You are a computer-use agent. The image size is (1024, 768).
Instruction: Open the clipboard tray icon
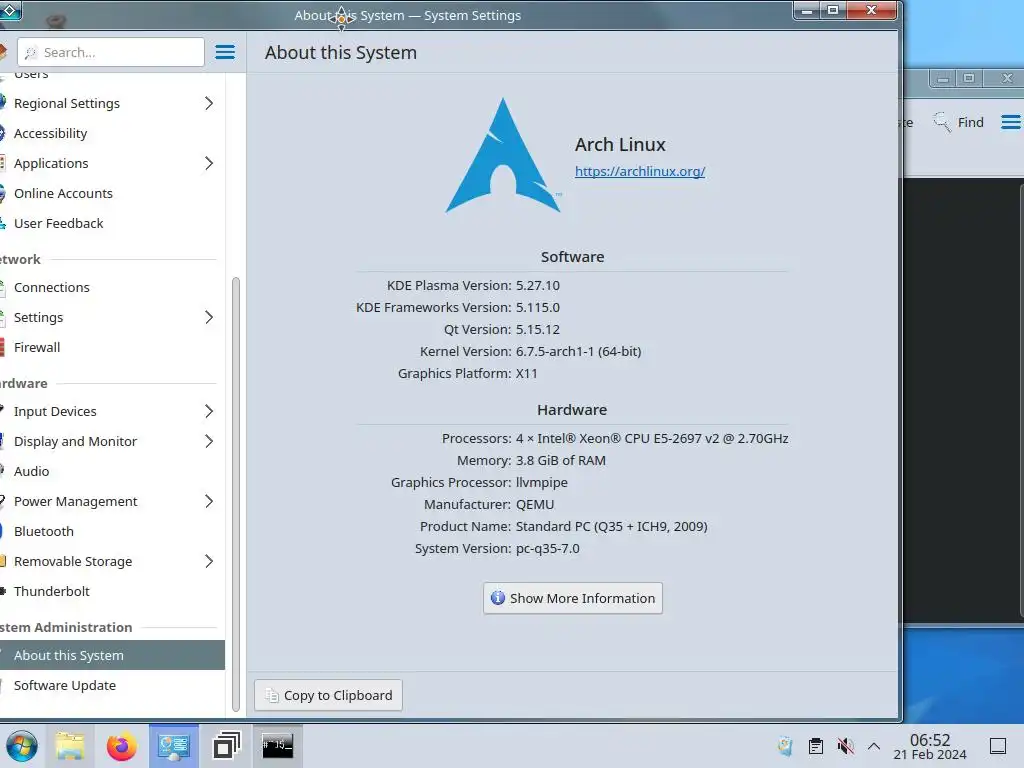coord(815,746)
